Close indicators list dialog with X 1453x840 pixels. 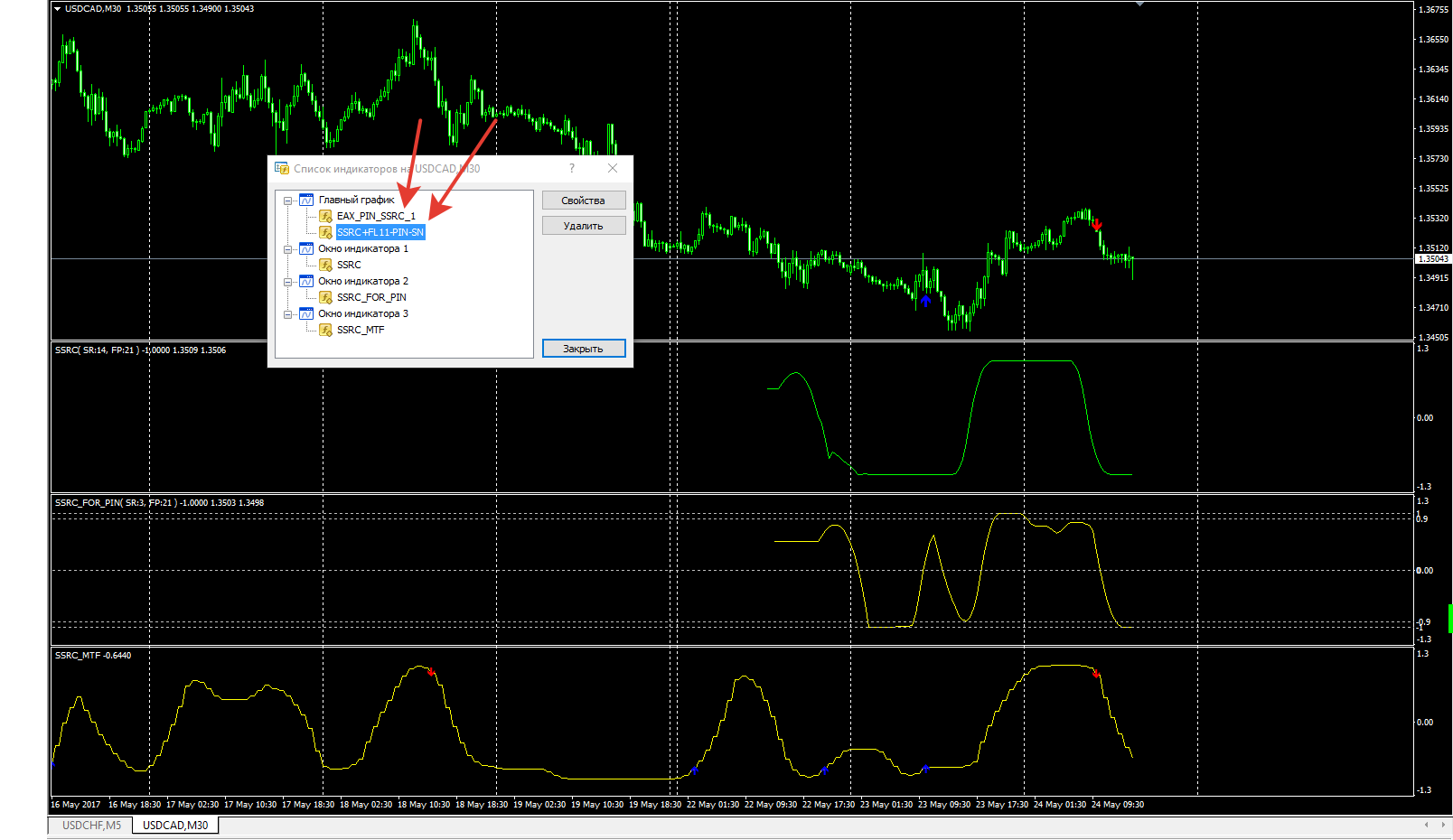click(x=613, y=168)
